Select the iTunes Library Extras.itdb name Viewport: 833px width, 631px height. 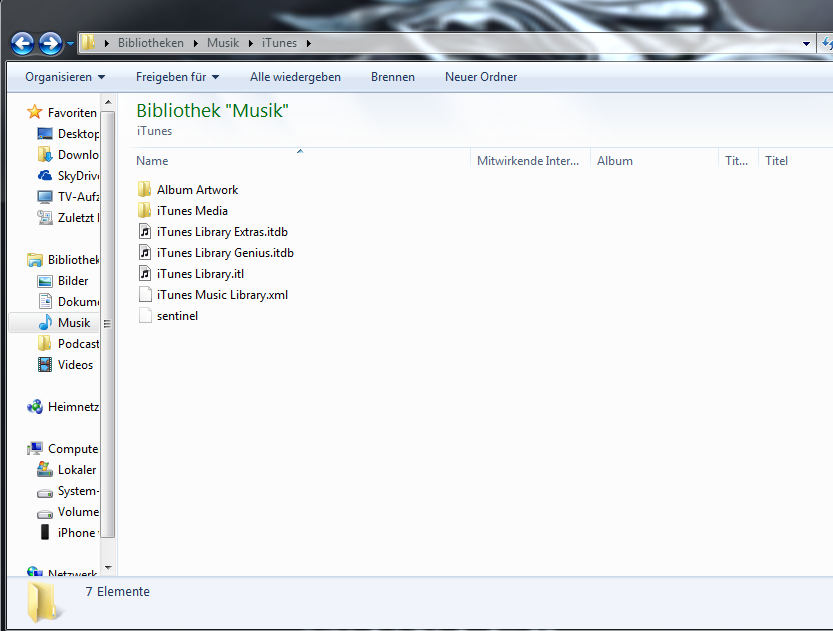[x=222, y=232]
